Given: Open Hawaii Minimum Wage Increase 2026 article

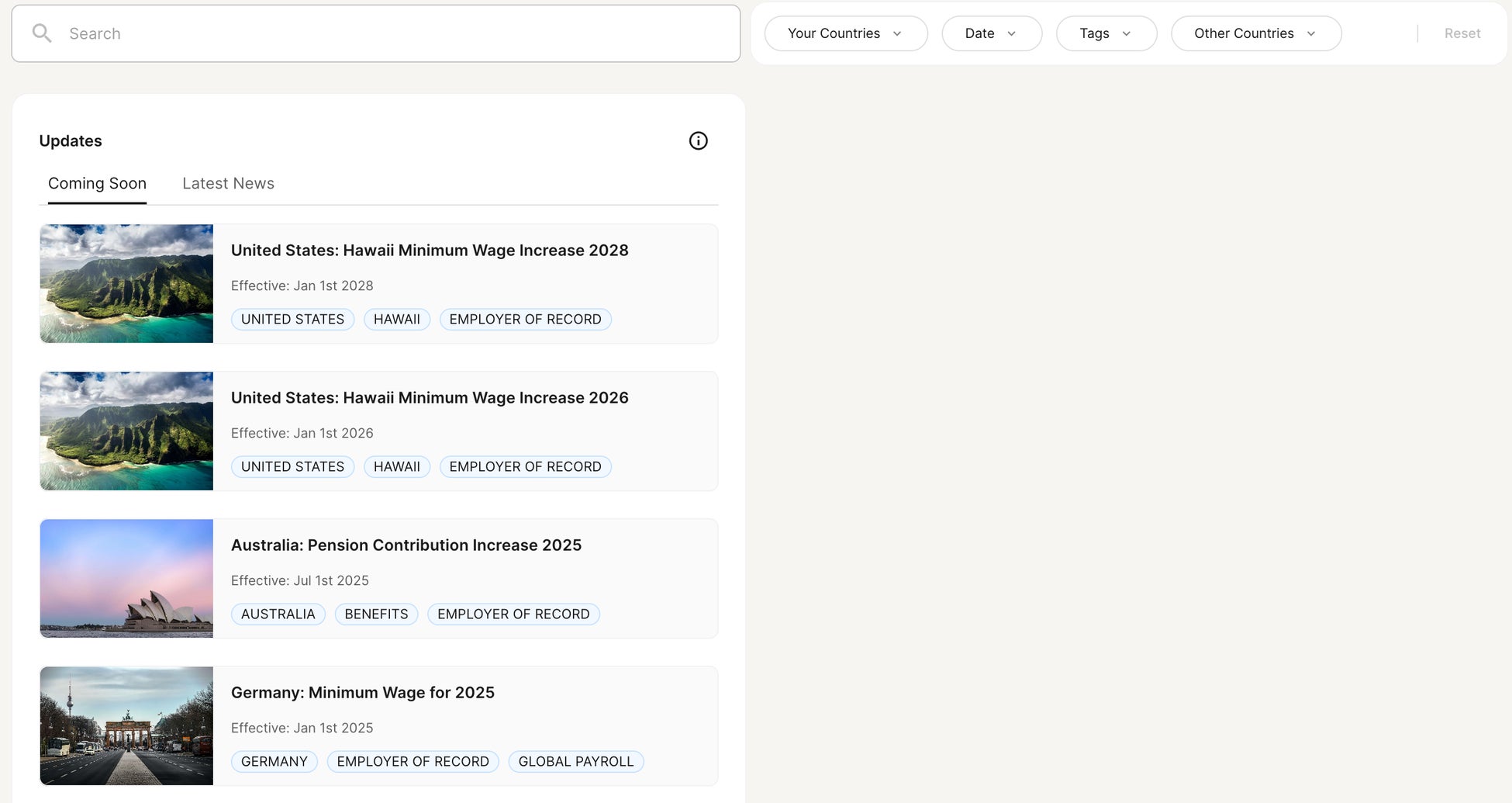Looking at the screenshot, I should coord(430,398).
